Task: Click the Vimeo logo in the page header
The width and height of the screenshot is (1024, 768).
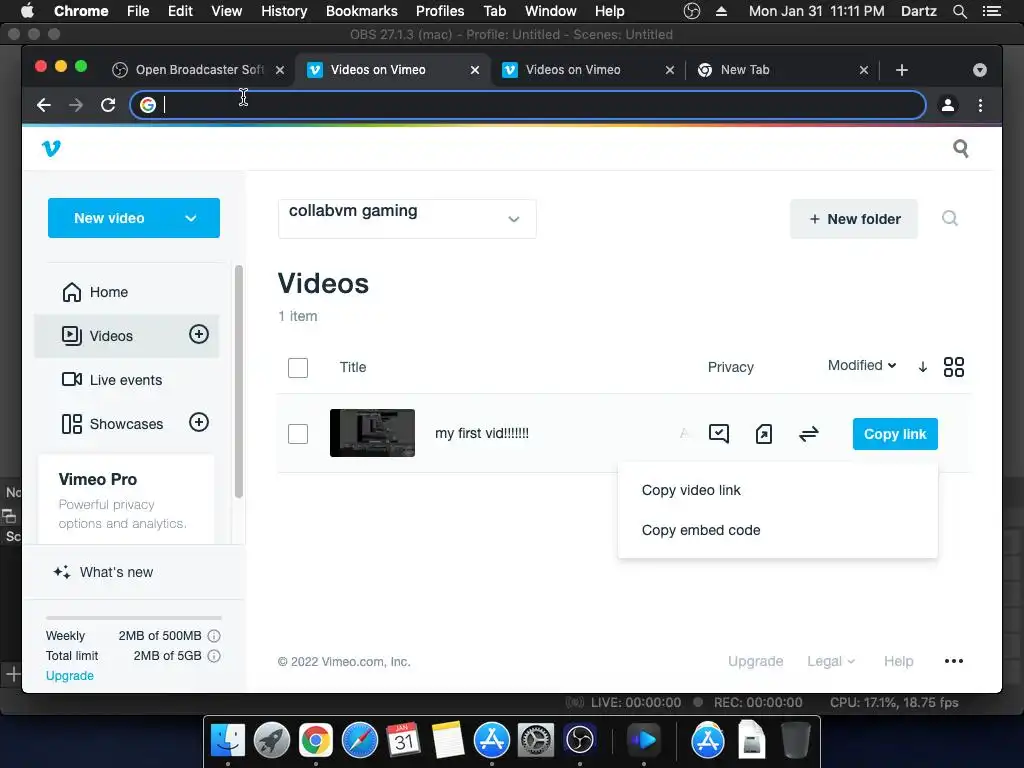Action: coord(51,148)
